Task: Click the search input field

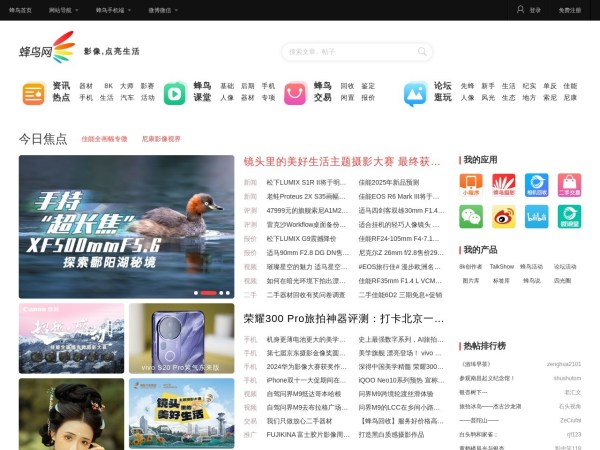Action: [348, 52]
